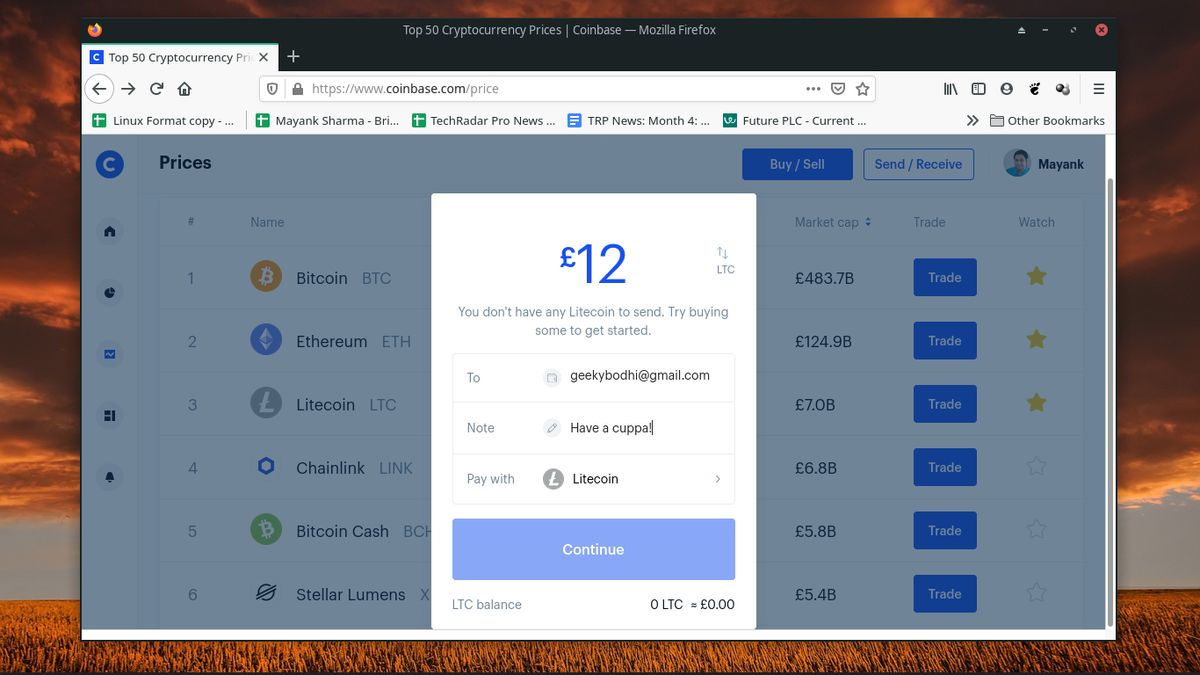The image size is (1200, 675).
Task: Open the Firefox Library toolbar icon
Action: 950,88
